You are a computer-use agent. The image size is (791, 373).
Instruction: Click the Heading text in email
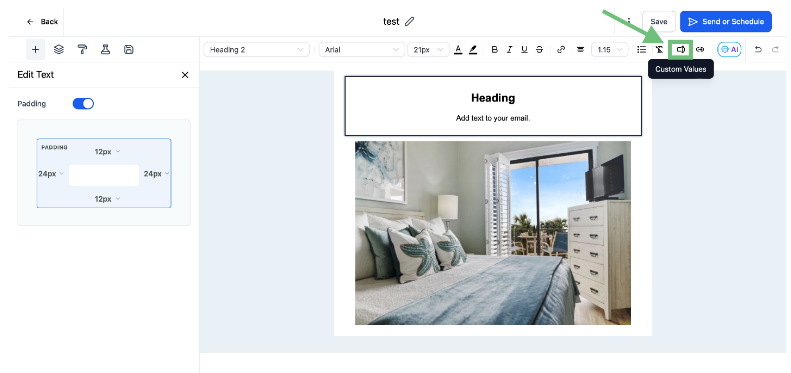(x=493, y=98)
